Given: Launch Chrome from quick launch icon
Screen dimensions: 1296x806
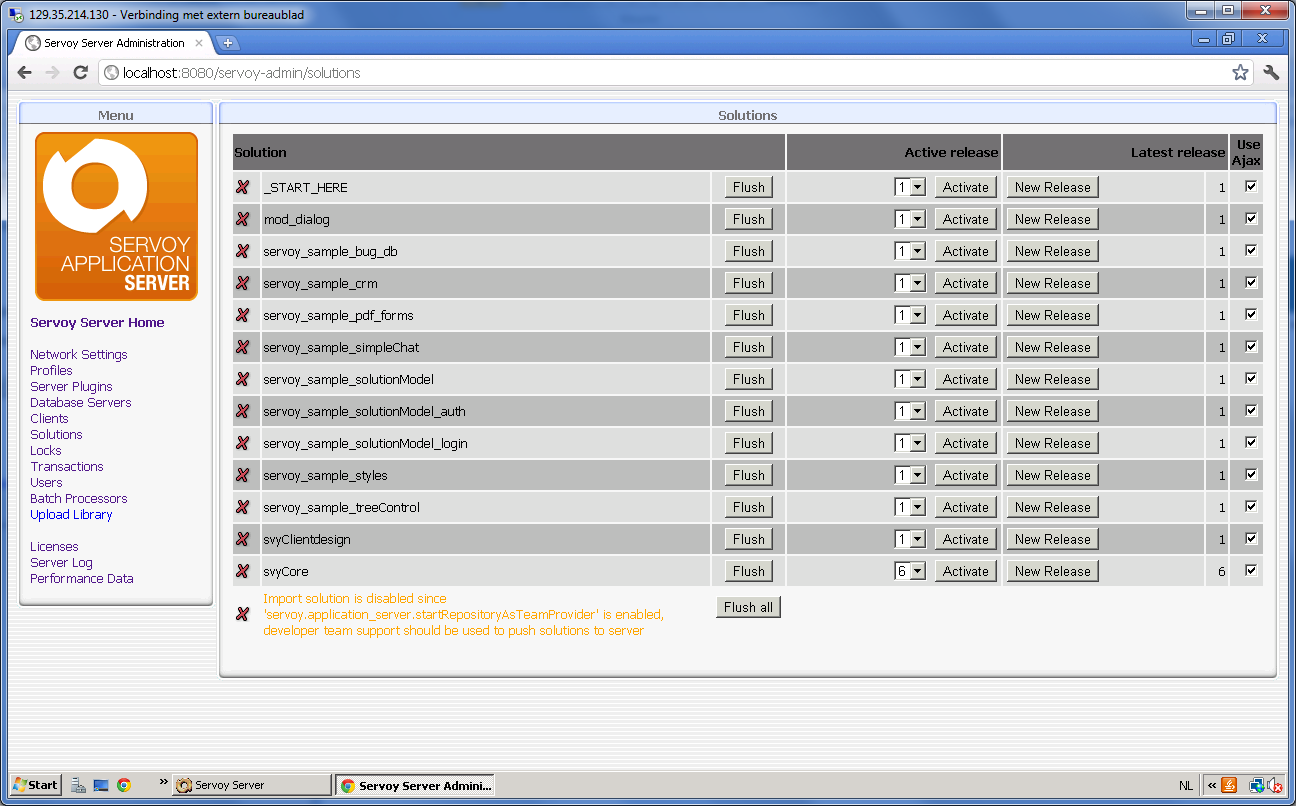Looking at the screenshot, I should coord(124,785).
